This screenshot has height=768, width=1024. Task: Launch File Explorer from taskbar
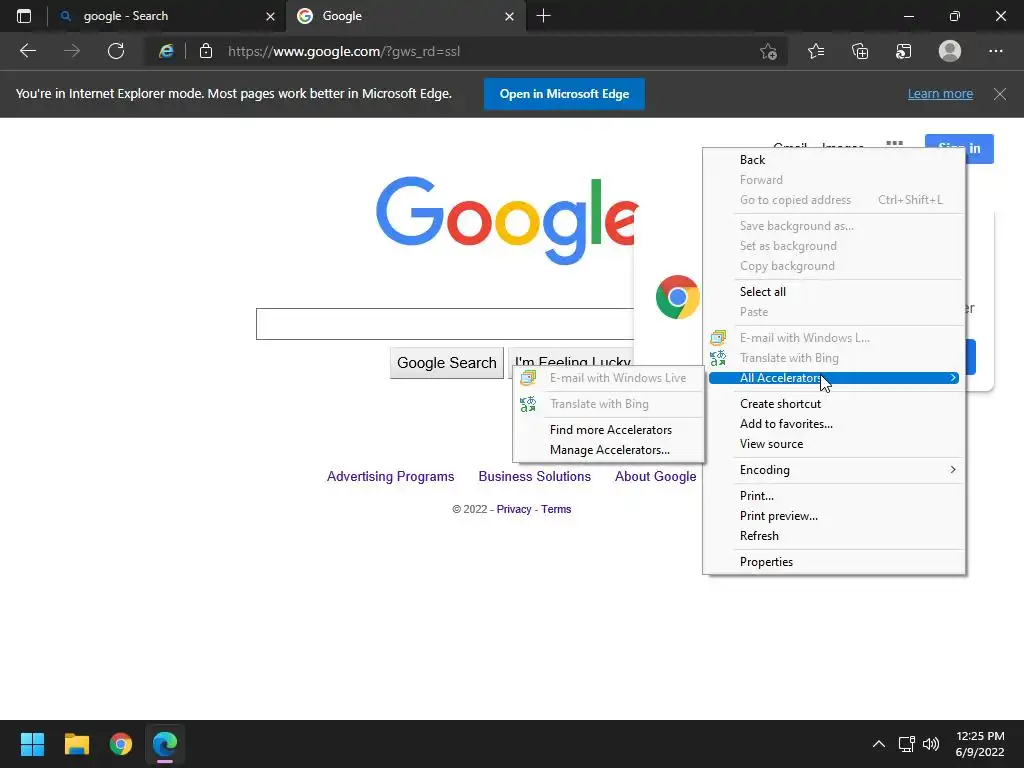click(x=76, y=744)
